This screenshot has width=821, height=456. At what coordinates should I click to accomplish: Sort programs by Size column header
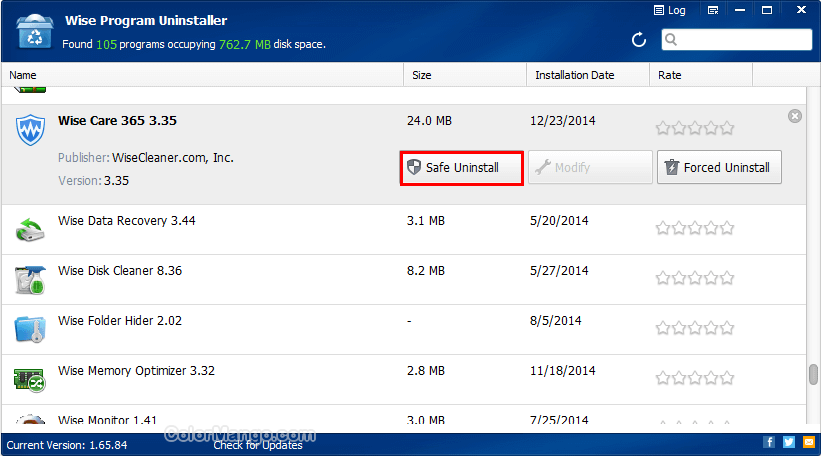465,75
